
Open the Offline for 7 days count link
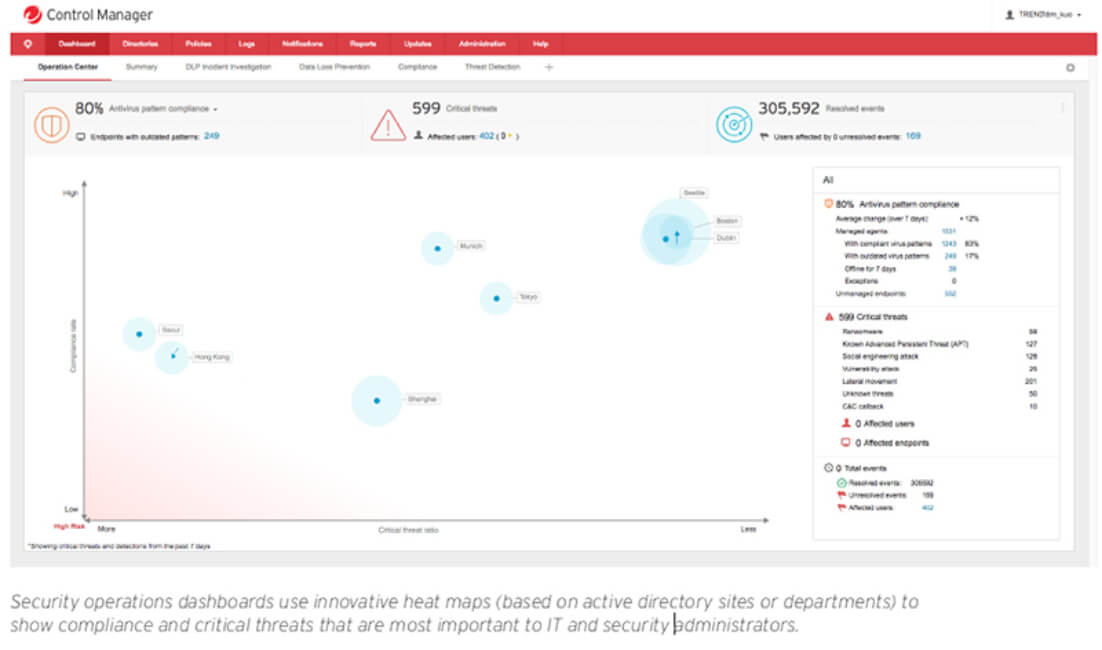coord(952,268)
